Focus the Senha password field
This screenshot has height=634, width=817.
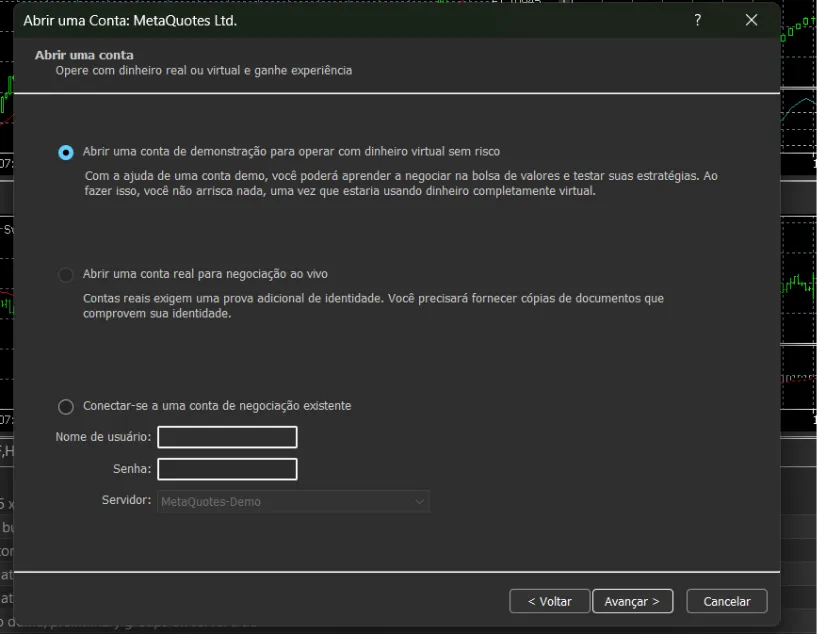227,469
